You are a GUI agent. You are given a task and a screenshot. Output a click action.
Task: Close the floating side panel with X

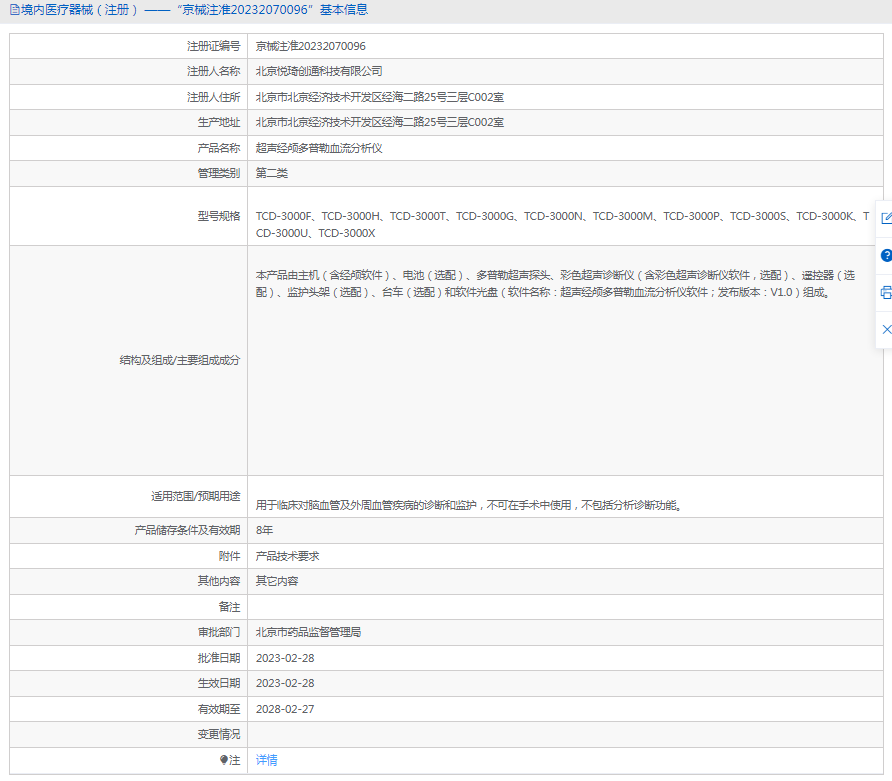coord(886,329)
